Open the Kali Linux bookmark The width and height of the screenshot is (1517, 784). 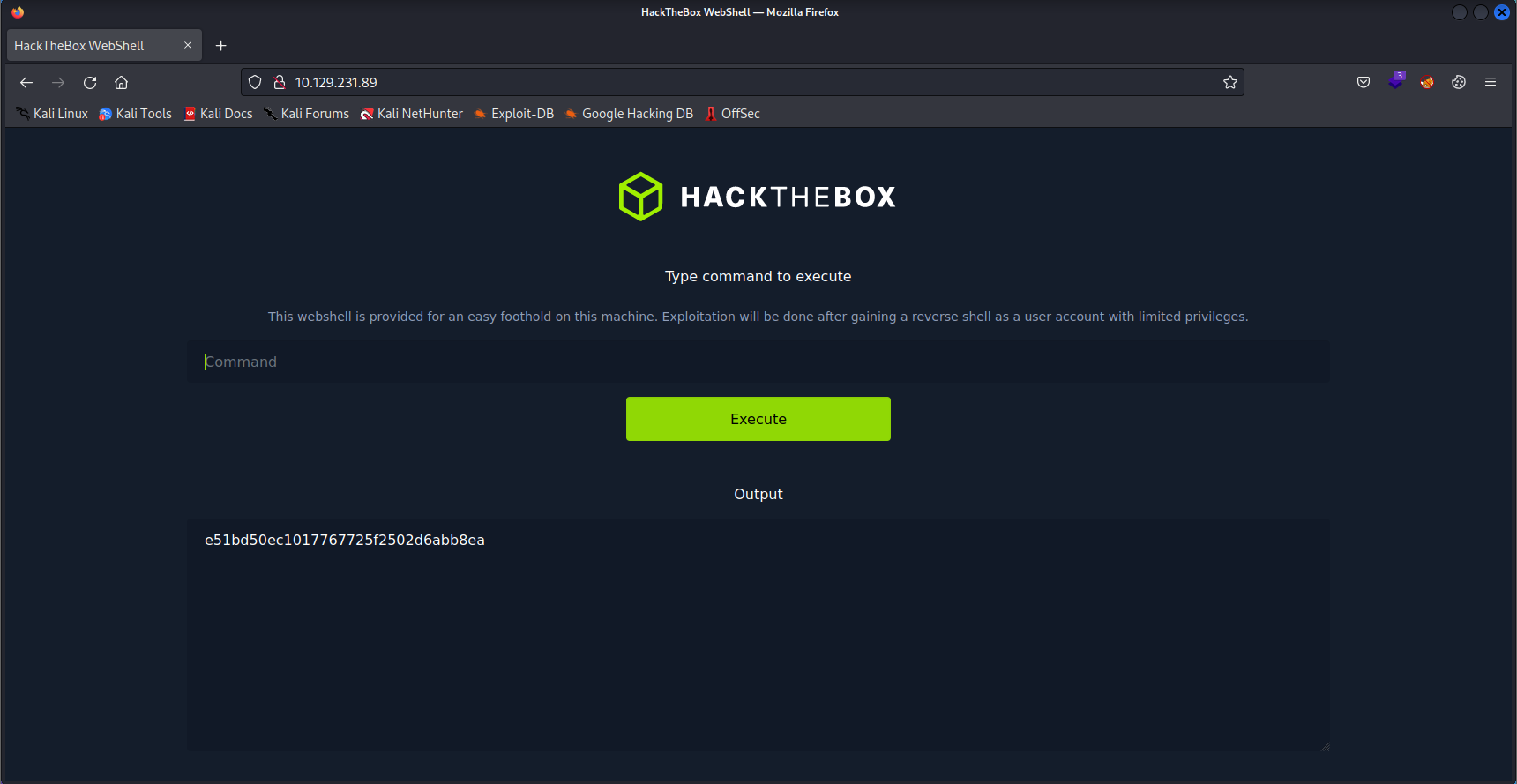coord(52,114)
